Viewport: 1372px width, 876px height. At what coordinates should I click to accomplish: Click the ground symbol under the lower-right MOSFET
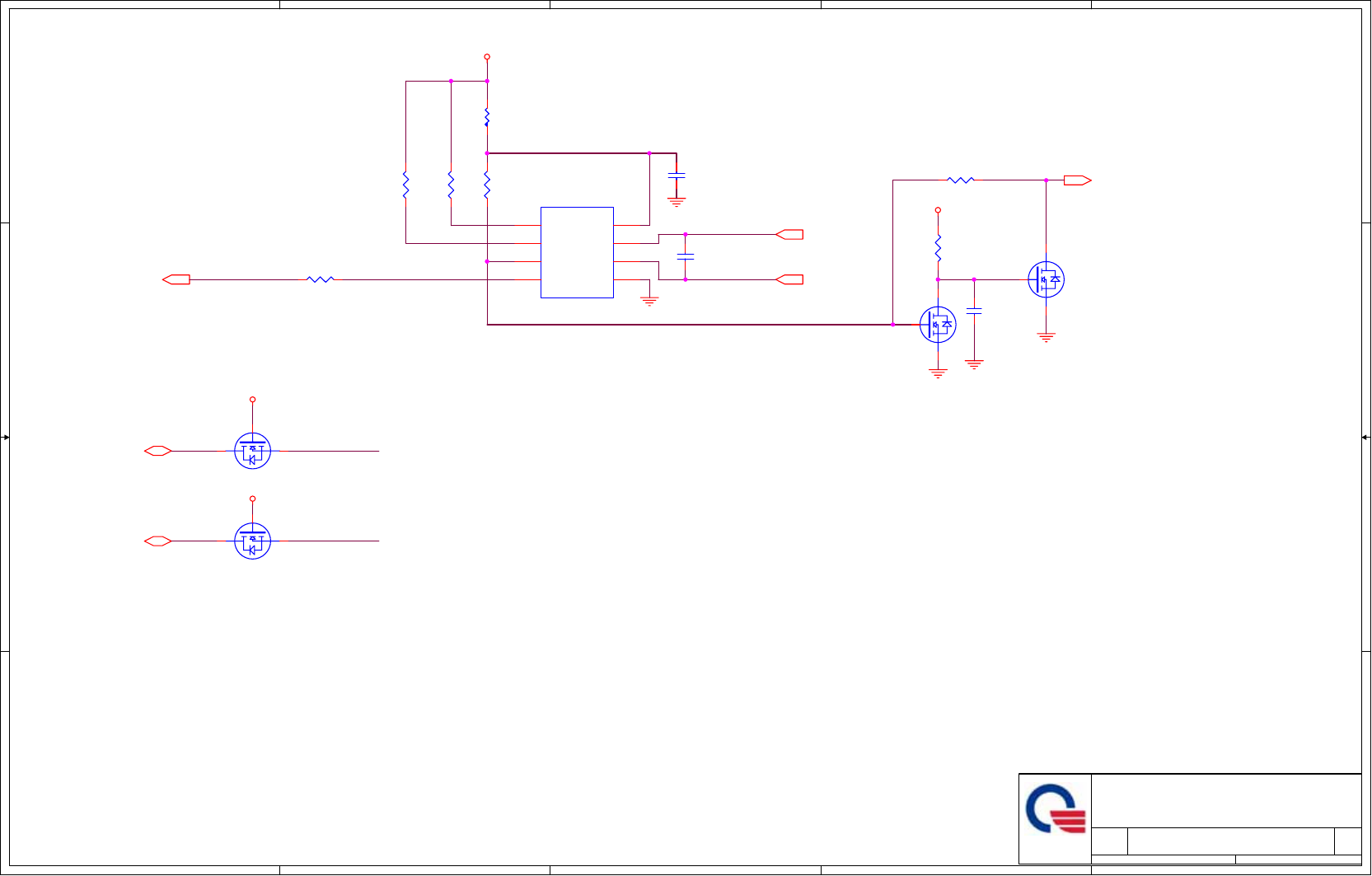click(938, 373)
